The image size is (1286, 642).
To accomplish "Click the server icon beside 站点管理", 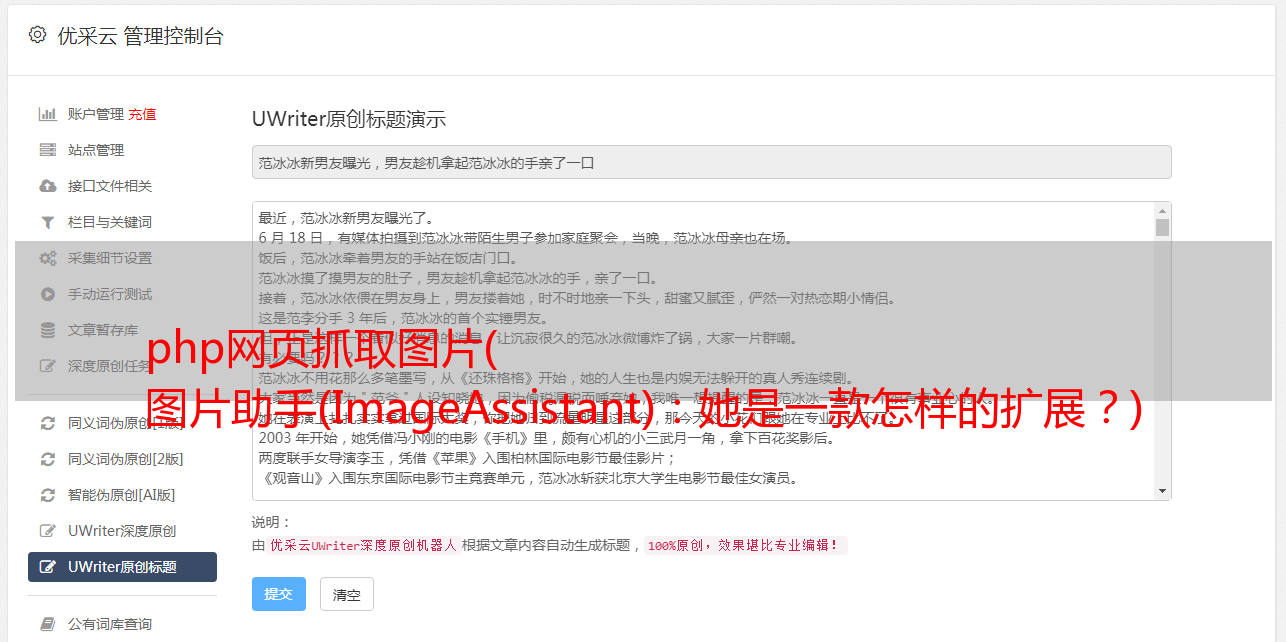I will tap(47, 150).
